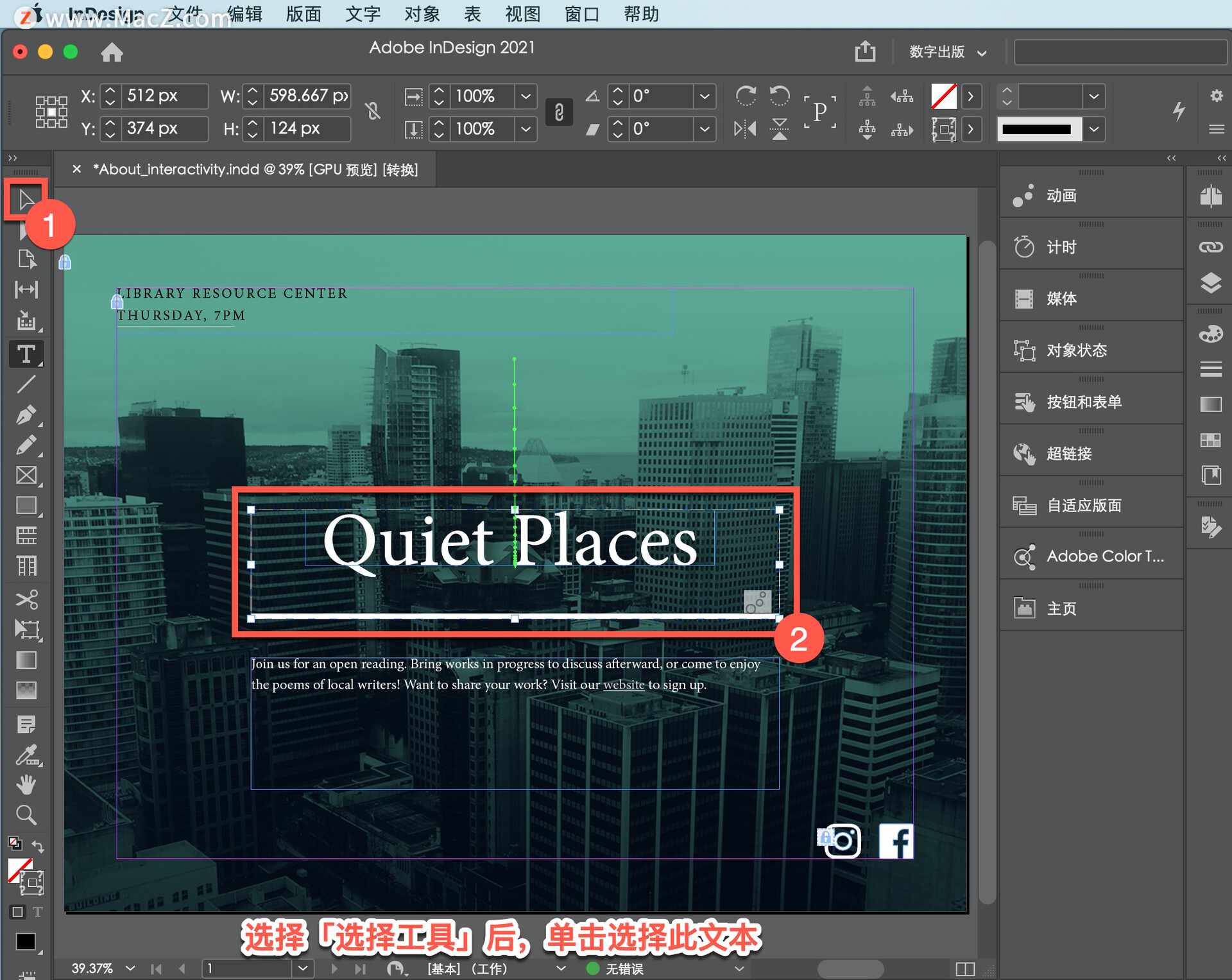Click the website hyperlink in the text frame
Viewport: 1232px width, 980px height.
pos(624,684)
